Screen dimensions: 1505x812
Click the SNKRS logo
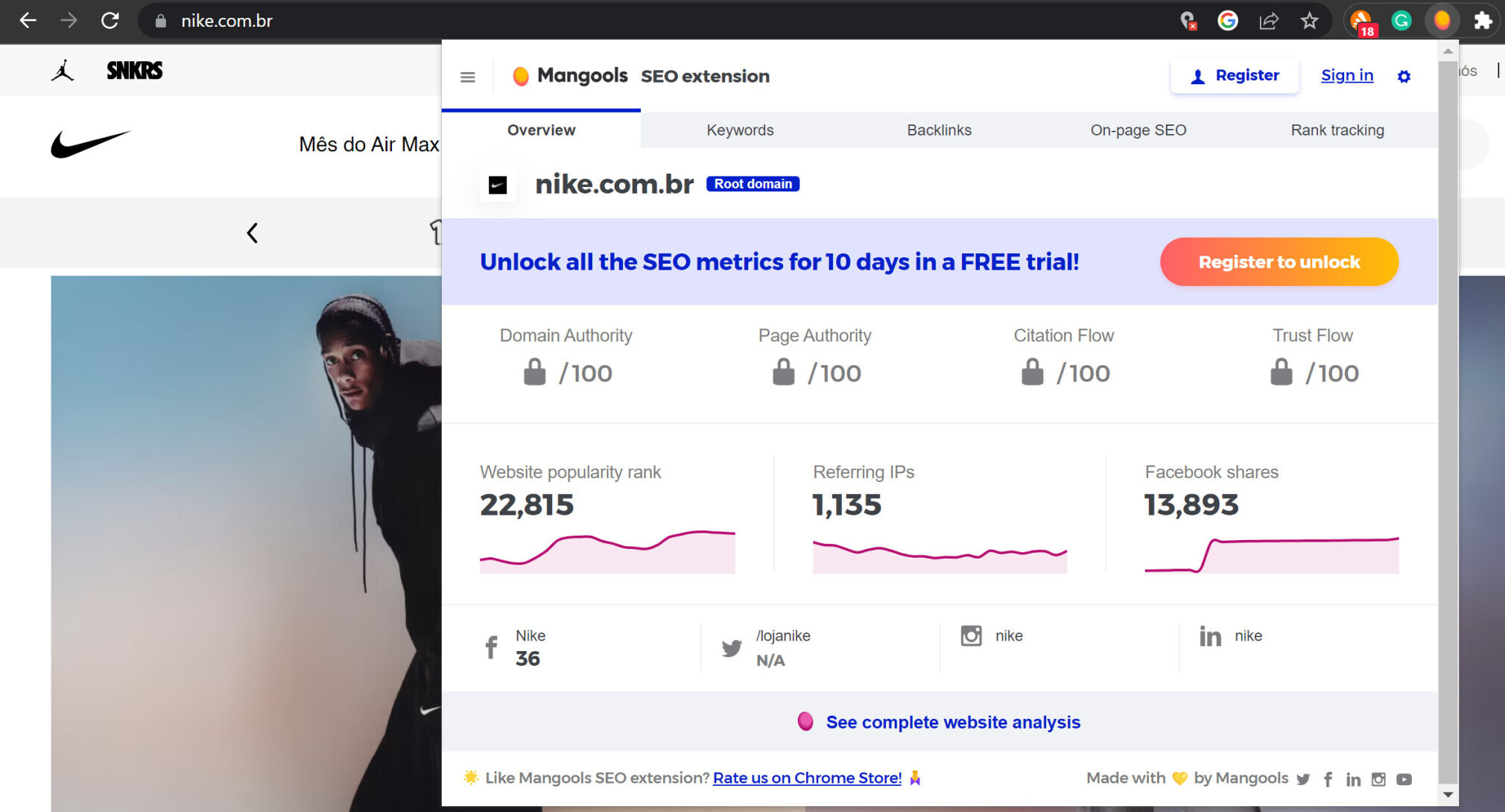pos(134,70)
